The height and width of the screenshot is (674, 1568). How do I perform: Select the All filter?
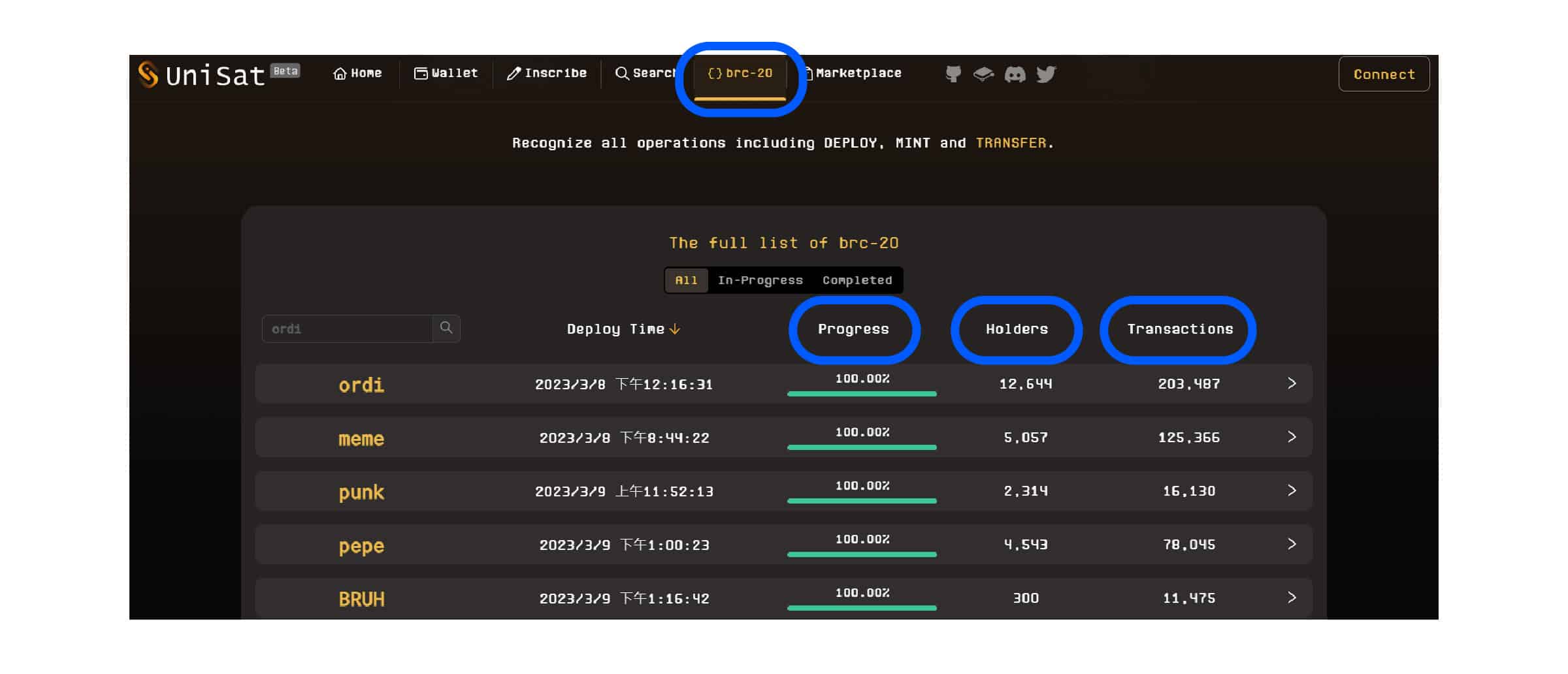[686, 280]
